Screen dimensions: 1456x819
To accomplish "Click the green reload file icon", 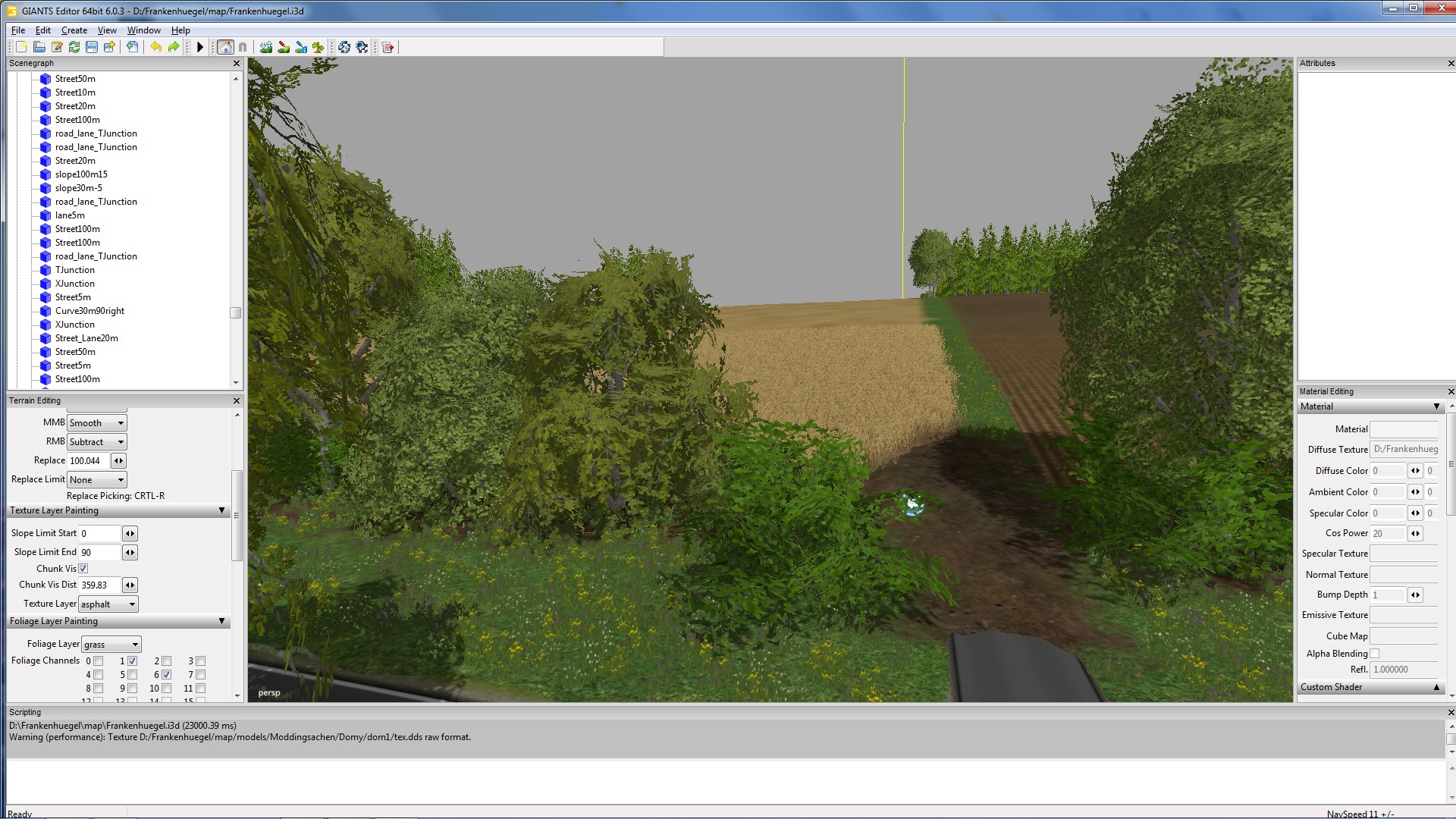I will [x=74, y=47].
